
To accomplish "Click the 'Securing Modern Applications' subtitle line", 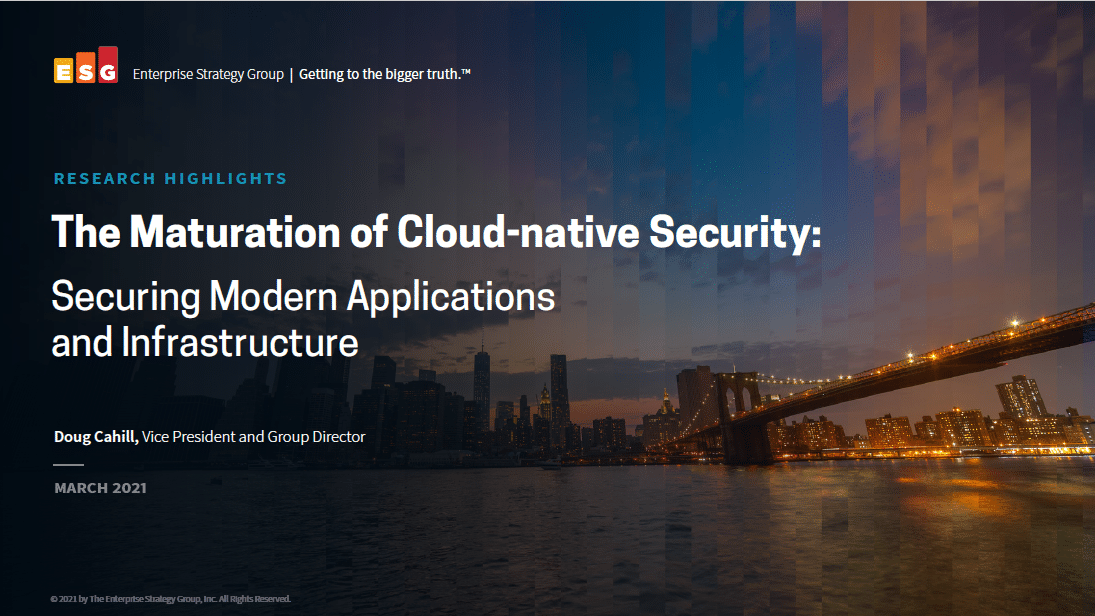I will (x=303, y=297).
